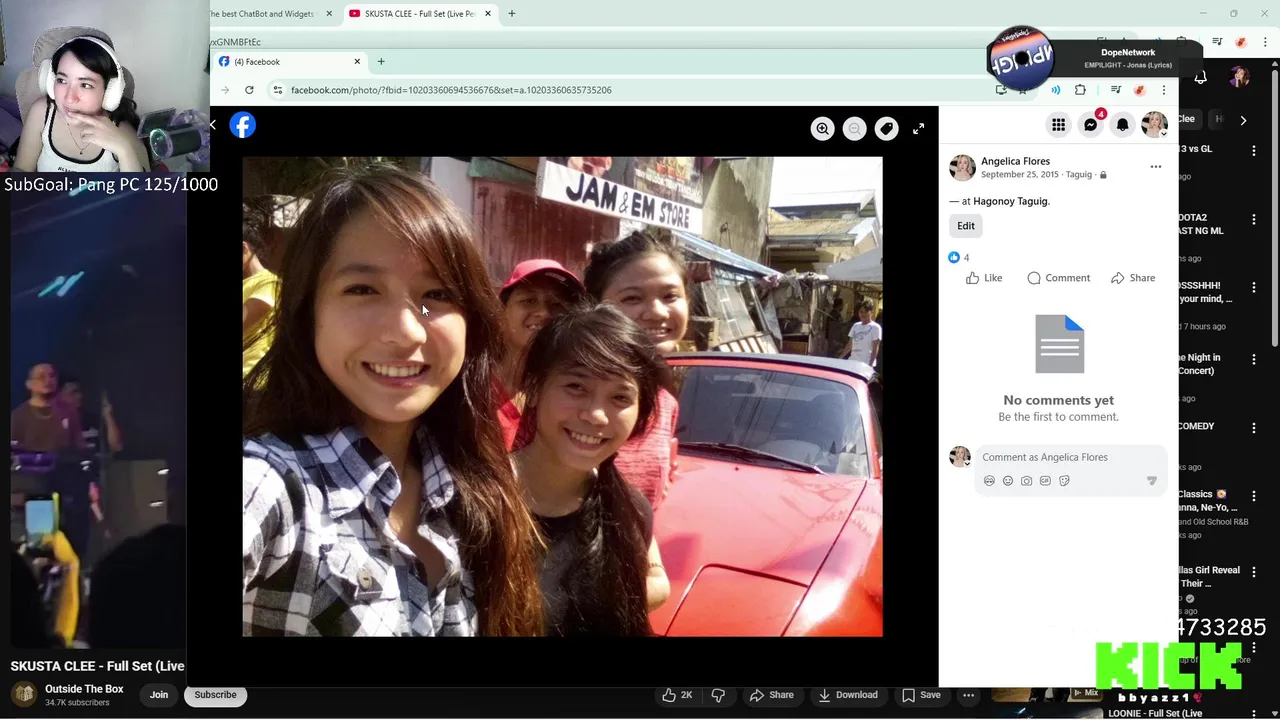Open LOONIE - Full Set video

[1155, 713]
